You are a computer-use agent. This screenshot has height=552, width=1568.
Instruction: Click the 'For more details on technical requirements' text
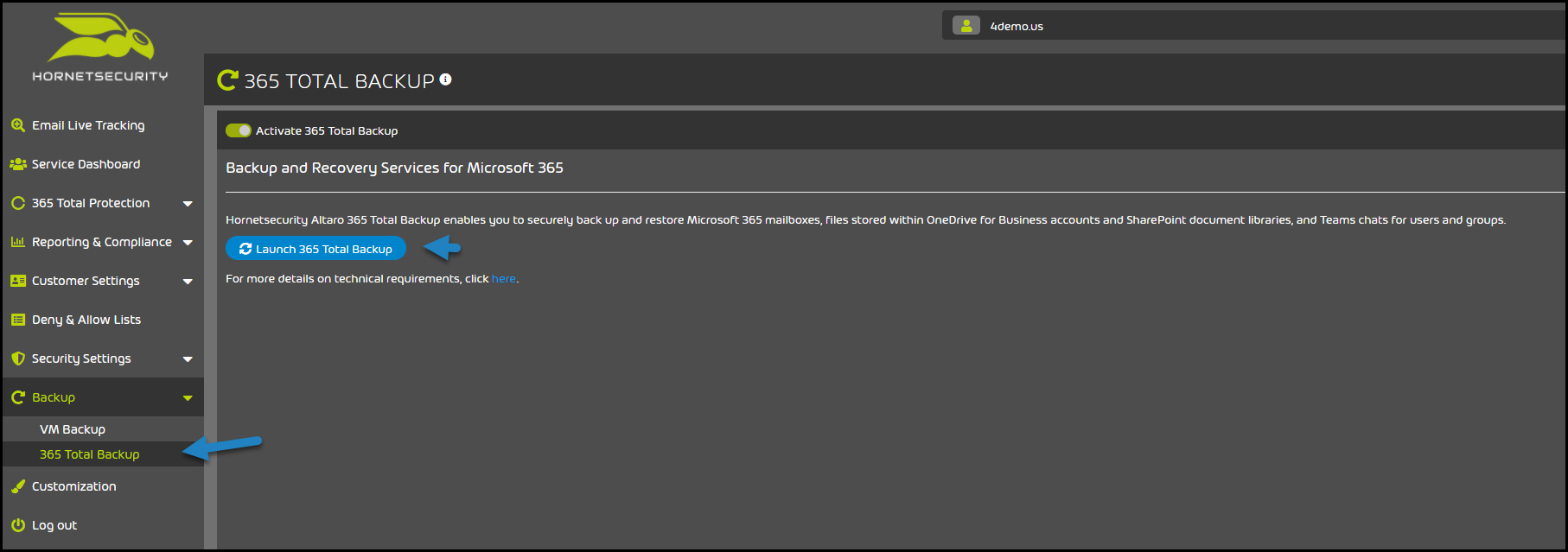click(357, 279)
